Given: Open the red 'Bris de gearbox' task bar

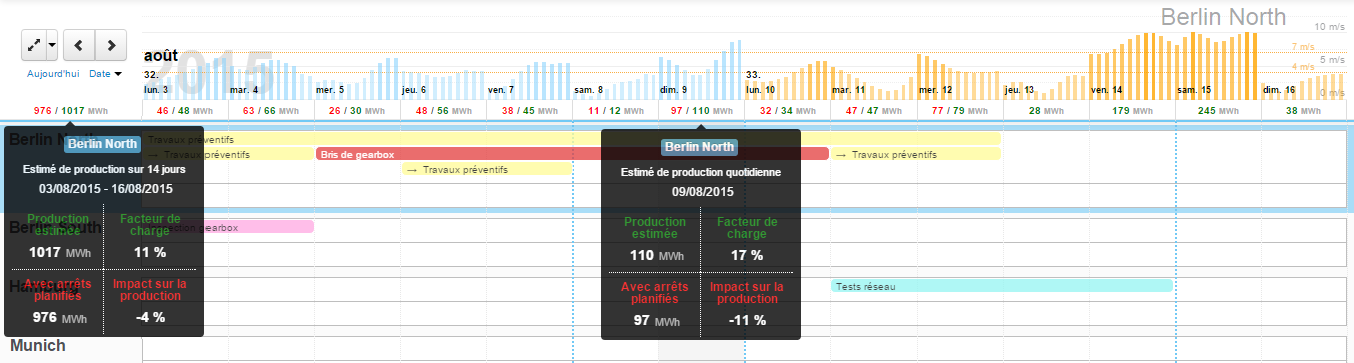Looking at the screenshot, I should tap(572, 154).
